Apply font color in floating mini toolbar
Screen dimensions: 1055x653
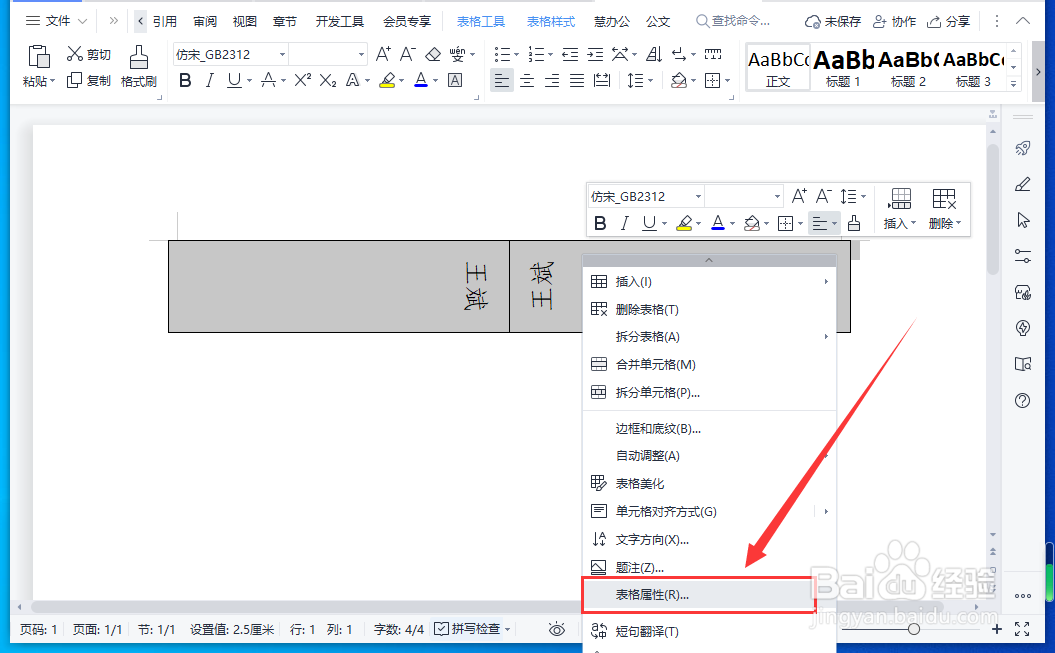pyautogui.click(x=718, y=223)
